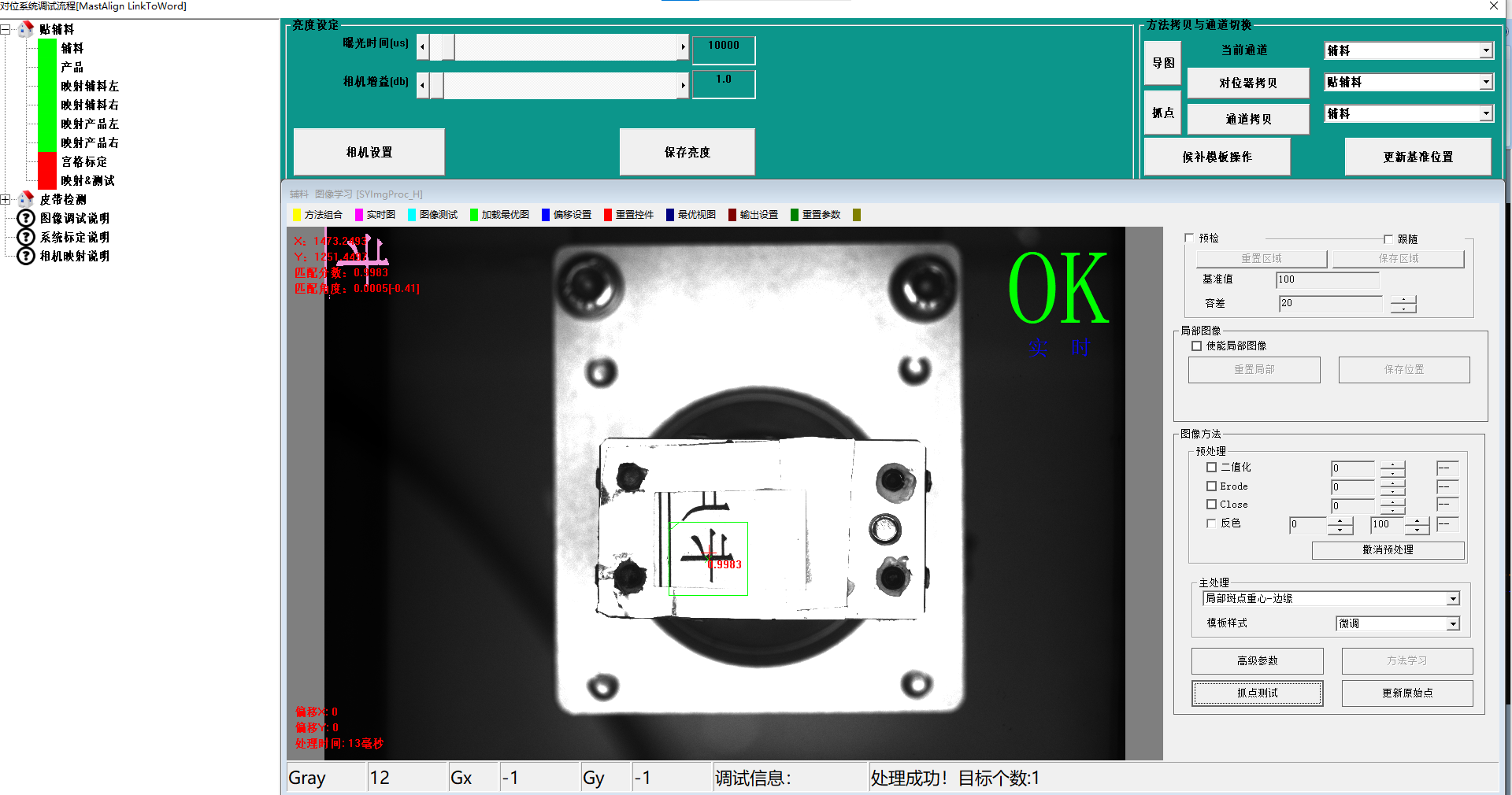Select 映射辅料左 in the tree
This screenshot has width=1512, height=795.
coord(90,86)
